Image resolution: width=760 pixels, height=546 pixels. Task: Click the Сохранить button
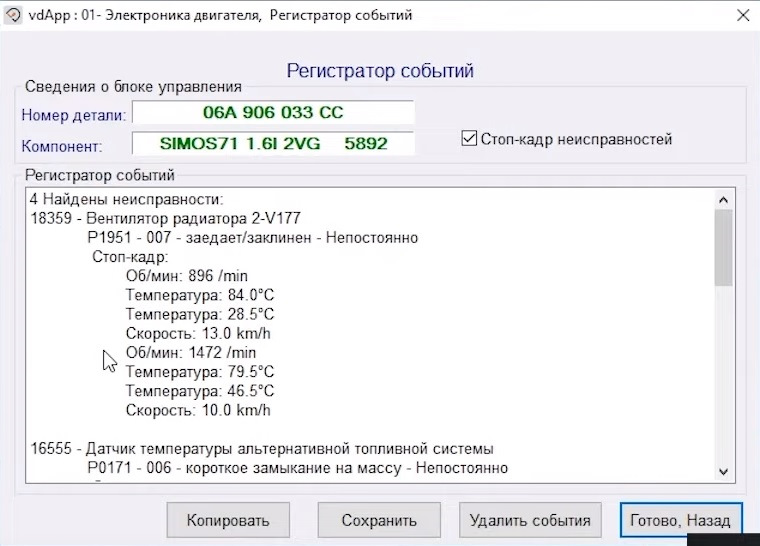[379, 520]
